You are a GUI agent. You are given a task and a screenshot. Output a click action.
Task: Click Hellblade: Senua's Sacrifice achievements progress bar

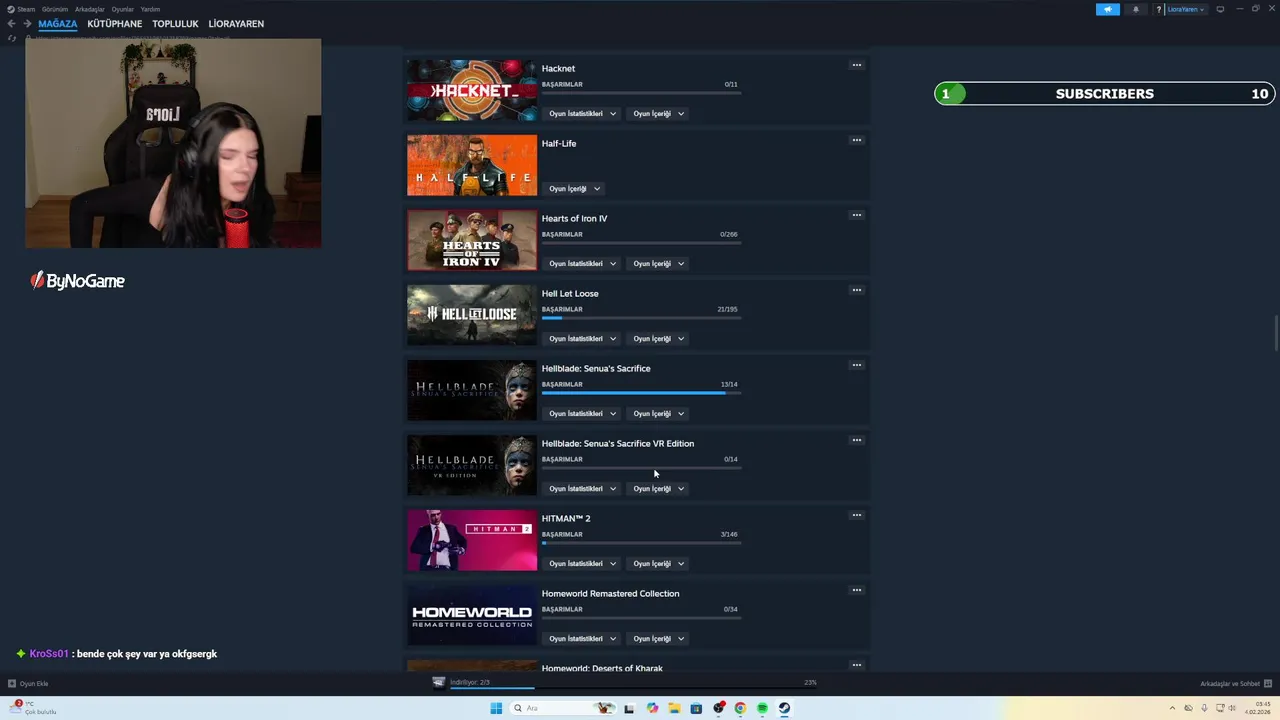click(x=641, y=393)
